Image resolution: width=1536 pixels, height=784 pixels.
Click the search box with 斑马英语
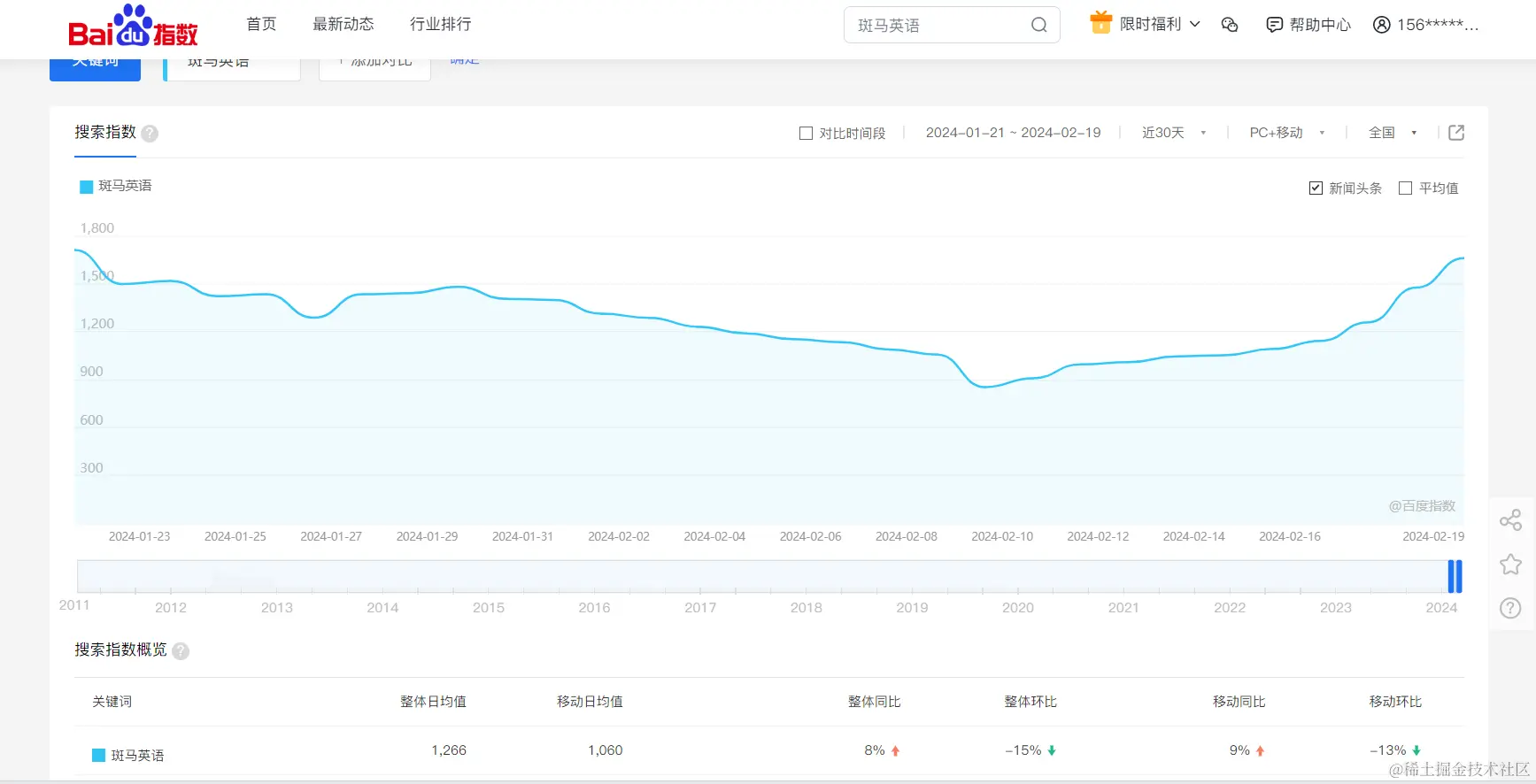tap(952, 25)
